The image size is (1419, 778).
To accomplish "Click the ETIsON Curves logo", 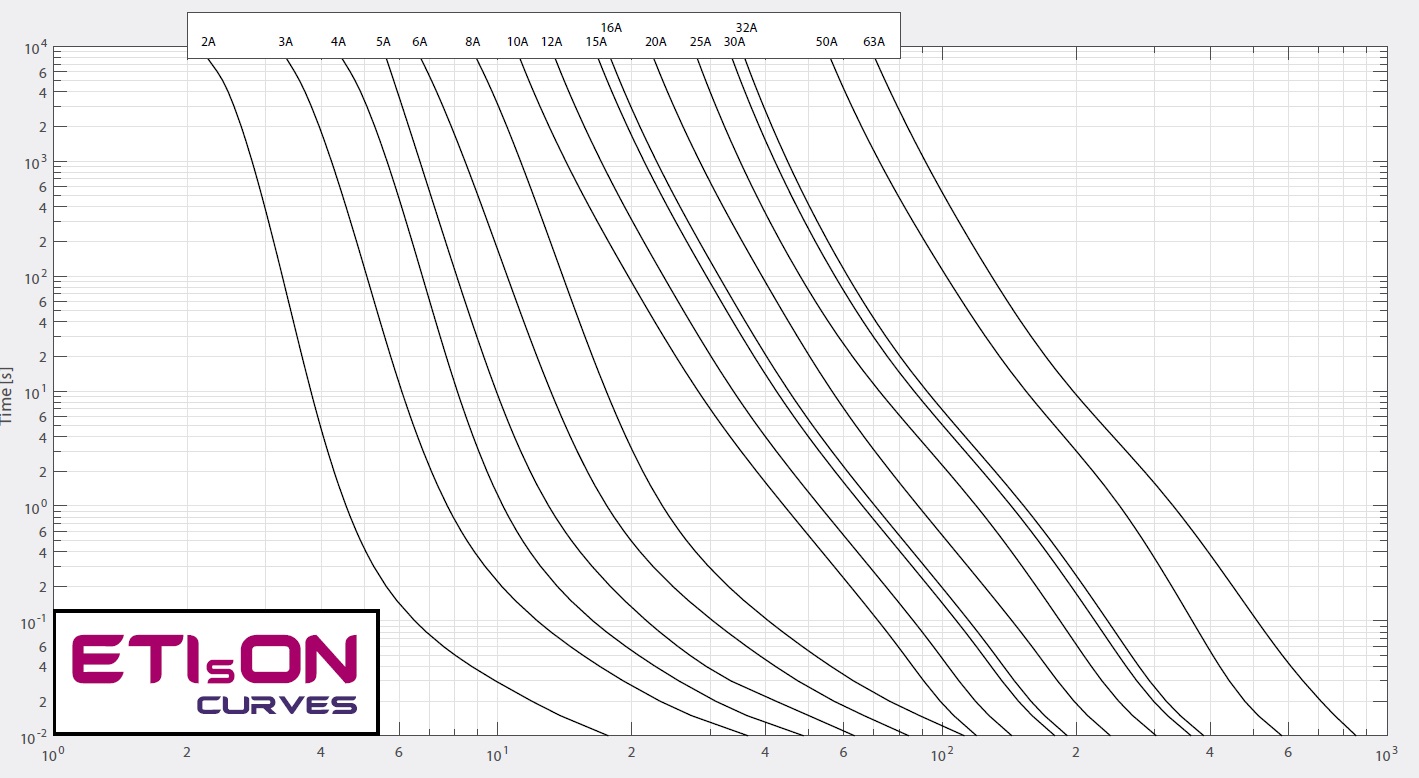I will pyautogui.click(x=216, y=672).
